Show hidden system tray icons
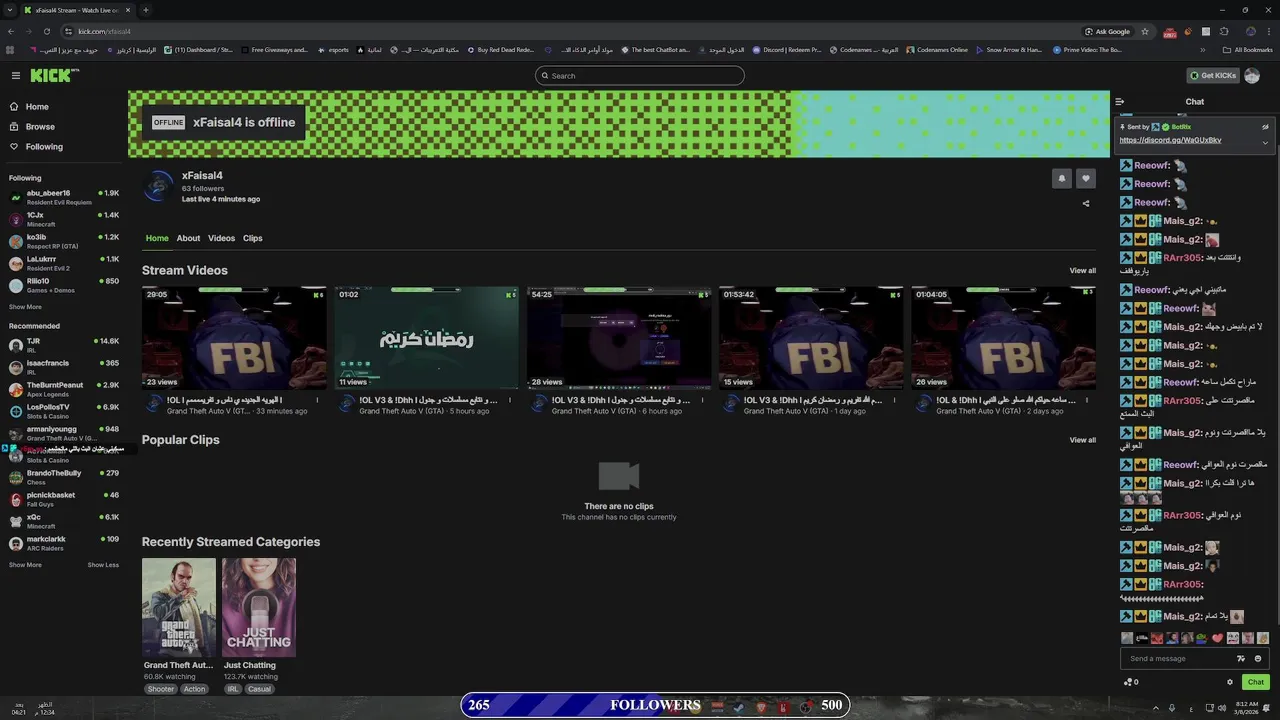 1157,708
